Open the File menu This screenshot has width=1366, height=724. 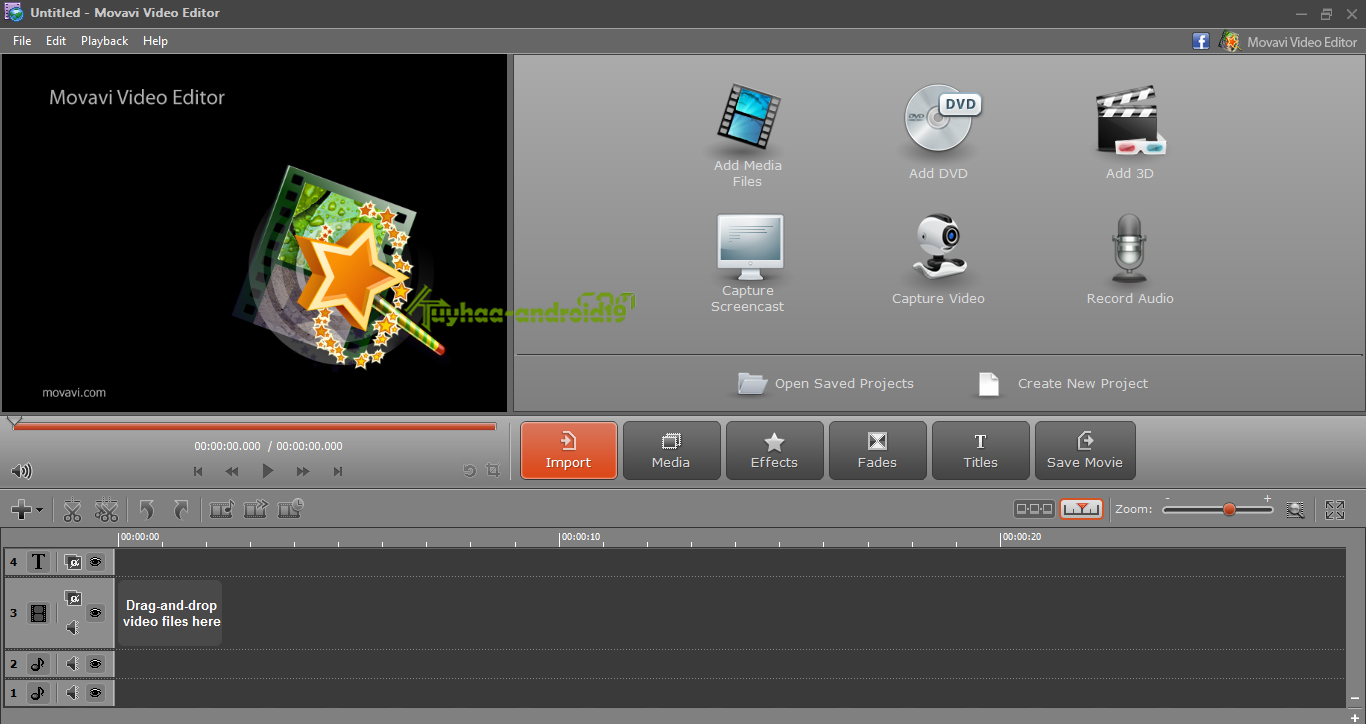coord(22,41)
